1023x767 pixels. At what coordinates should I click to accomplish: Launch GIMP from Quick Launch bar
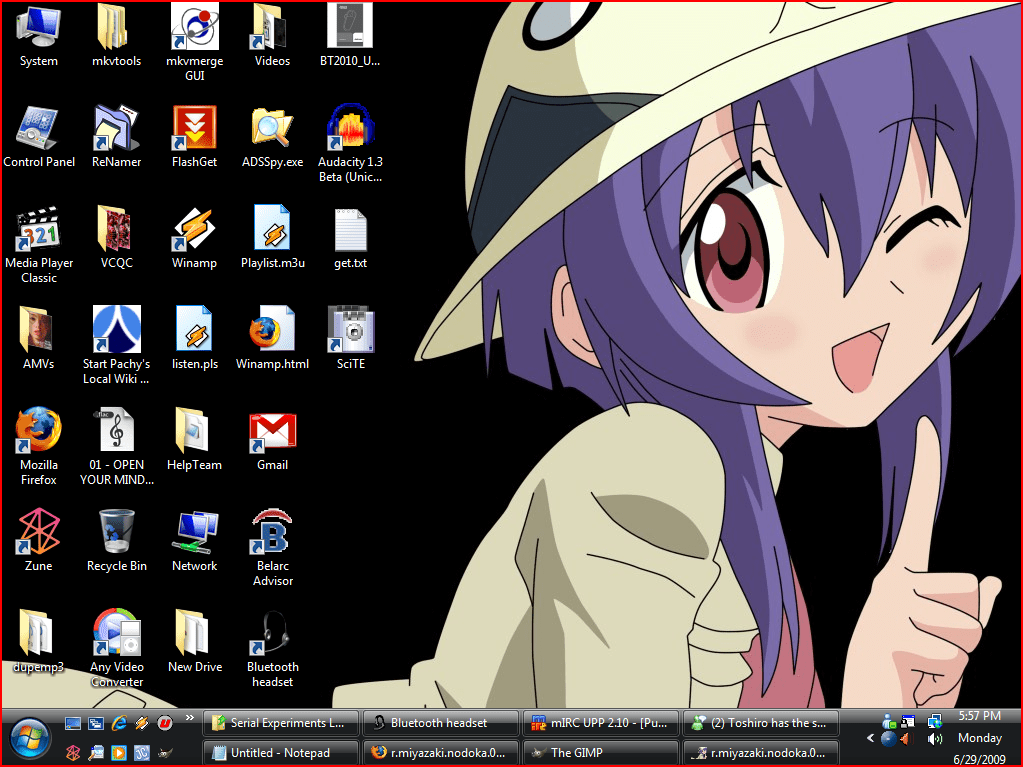tap(164, 753)
